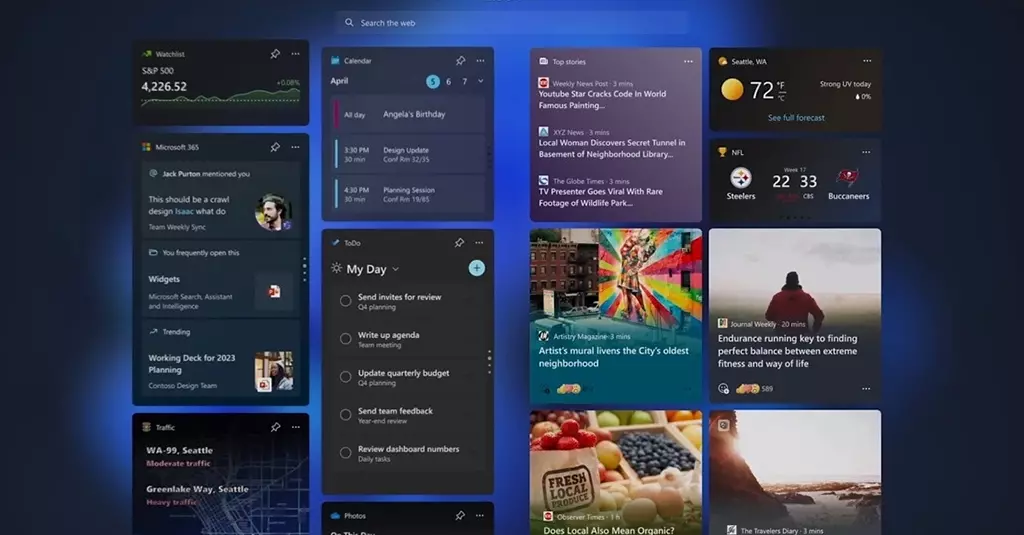Select day 6 in Calendar

448,82
